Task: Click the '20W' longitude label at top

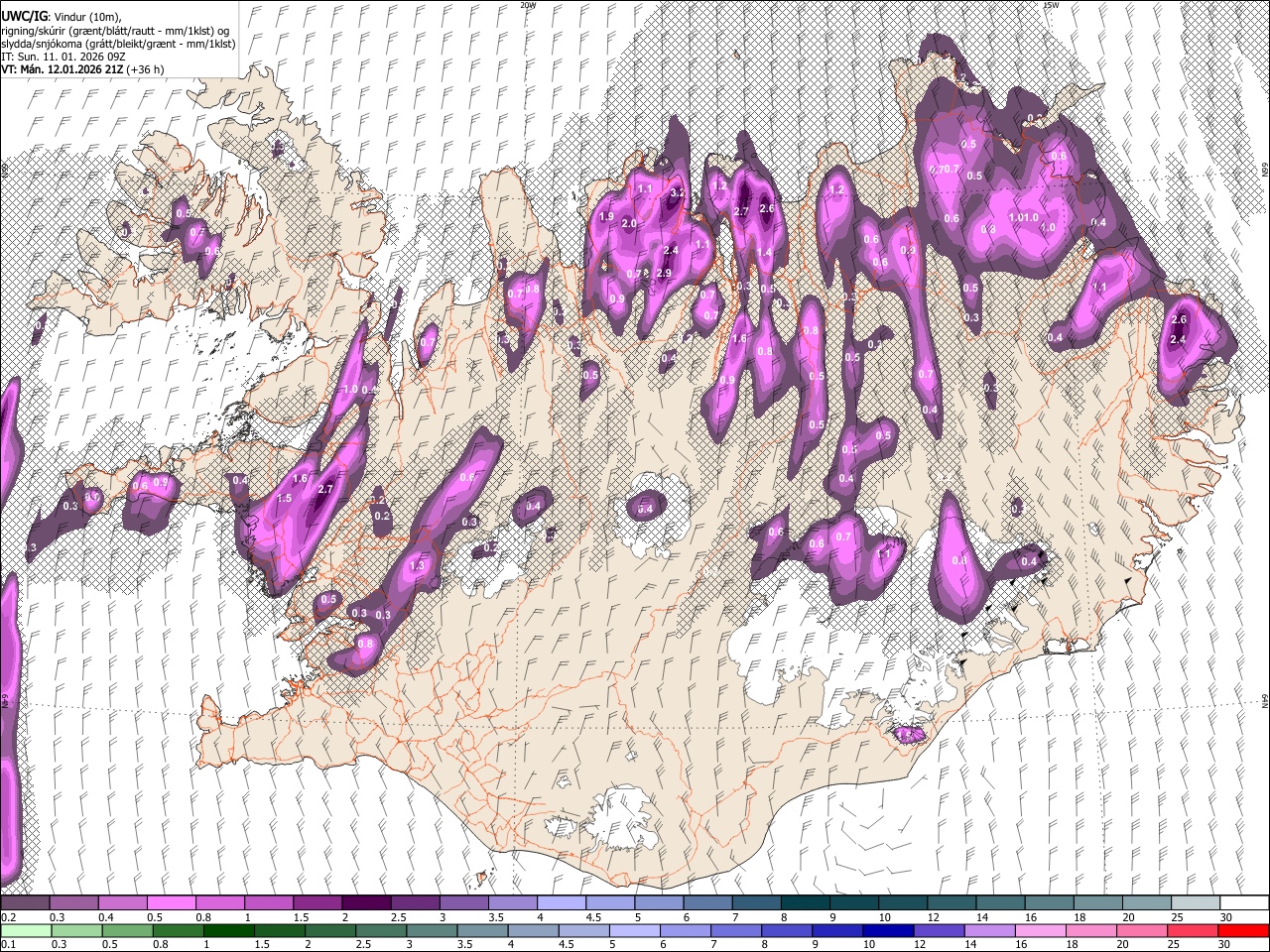Action: point(528,5)
